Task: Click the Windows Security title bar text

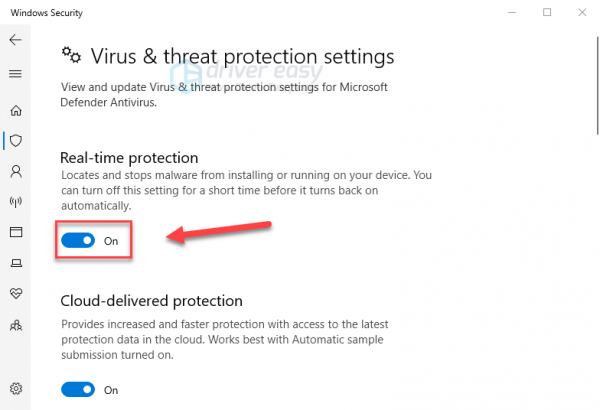Action: [x=48, y=13]
